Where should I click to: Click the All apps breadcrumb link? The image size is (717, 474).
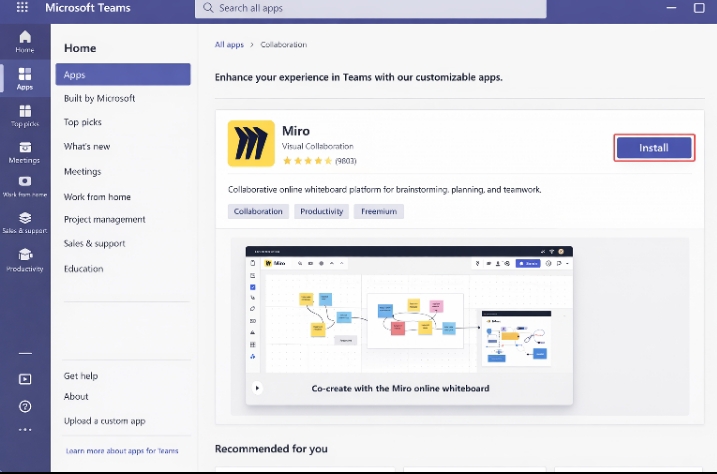click(x=229, y=45)
